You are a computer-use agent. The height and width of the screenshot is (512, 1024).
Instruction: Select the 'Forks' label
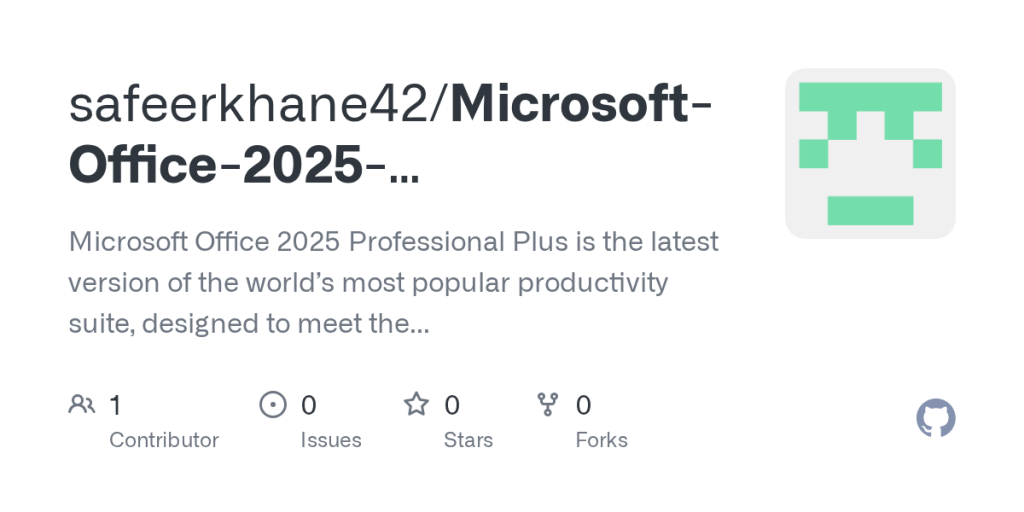coord(601,440)
